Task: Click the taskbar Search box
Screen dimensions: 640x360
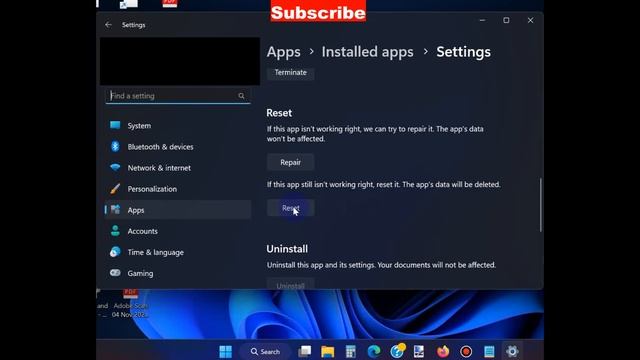Action: [265, 351]
